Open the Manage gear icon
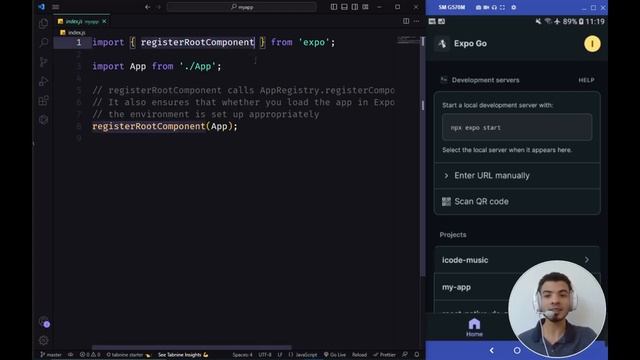The image size is (640, 360). coord(44,340)
